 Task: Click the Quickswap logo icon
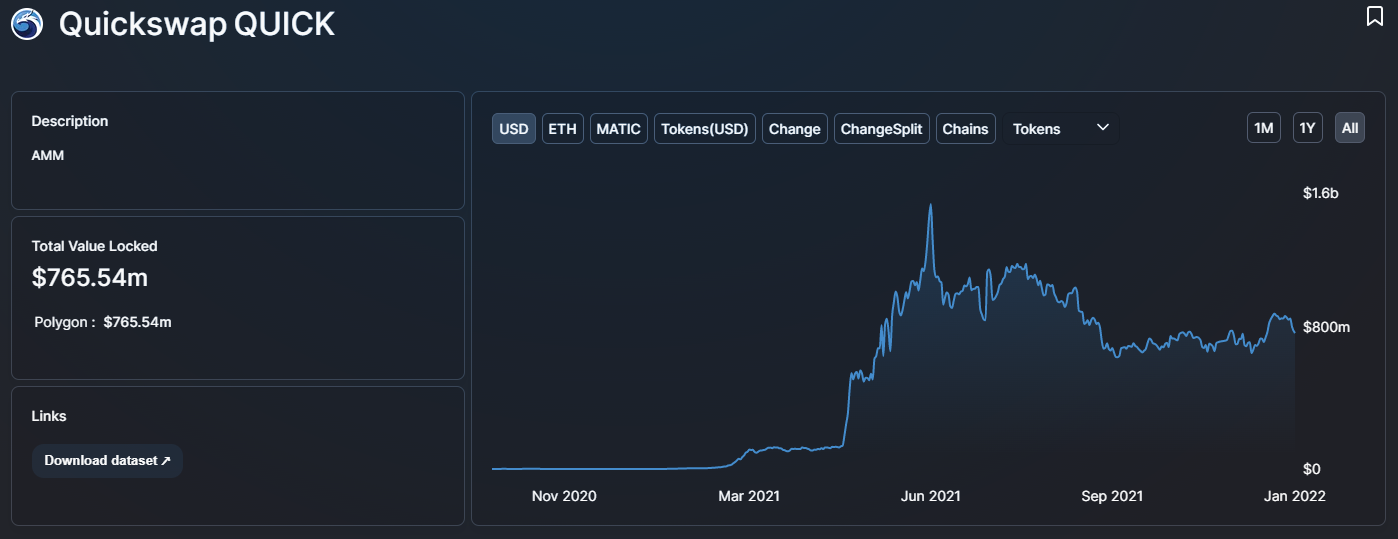point(27,24)
